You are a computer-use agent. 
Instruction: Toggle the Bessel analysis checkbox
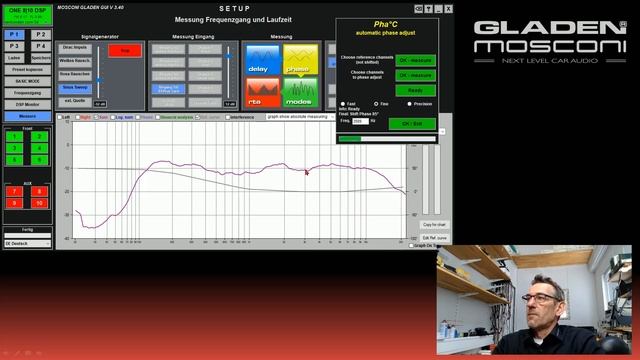coord(158,117)
